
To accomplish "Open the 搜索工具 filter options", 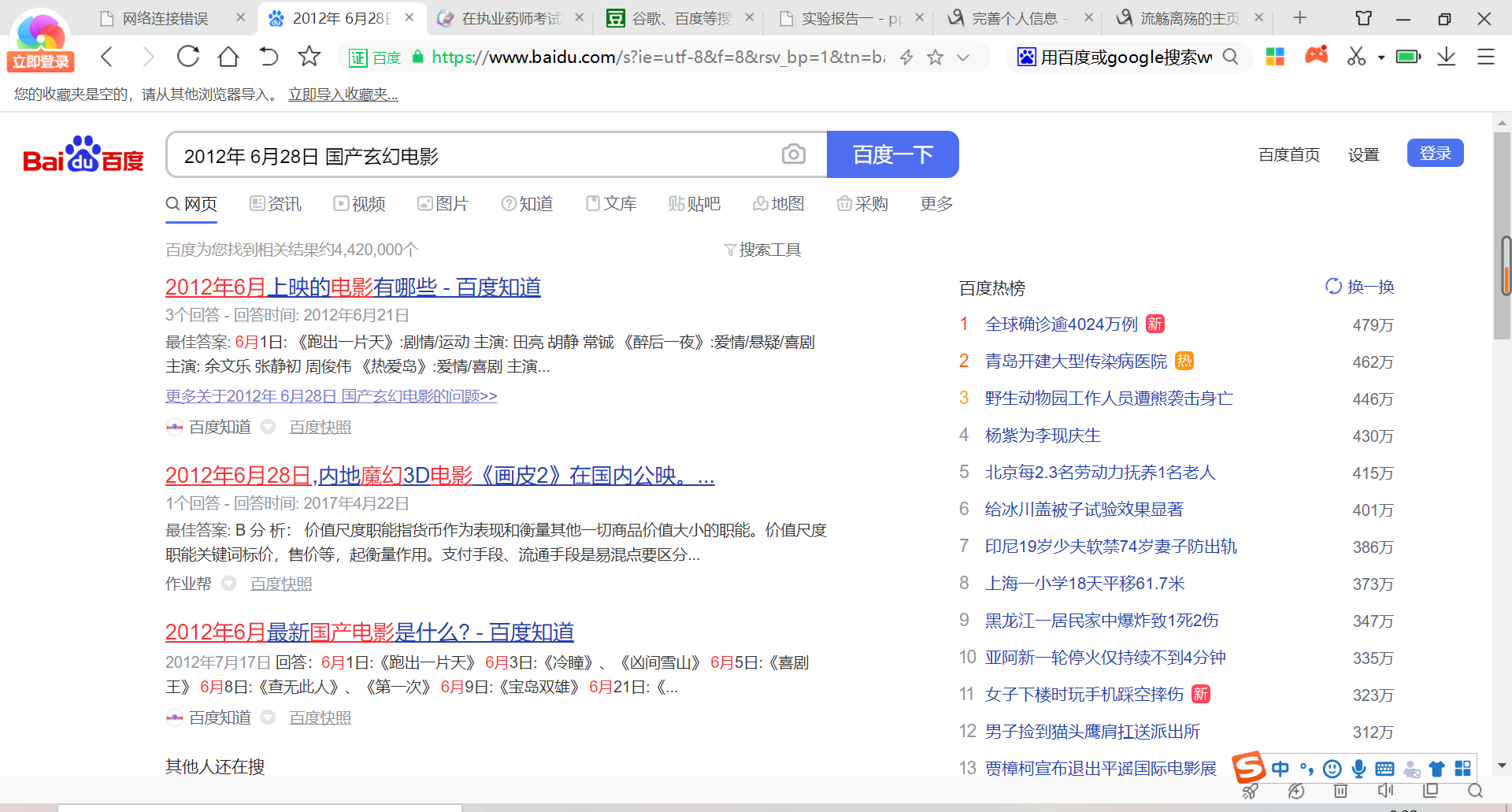I will [x=762, y=250].
